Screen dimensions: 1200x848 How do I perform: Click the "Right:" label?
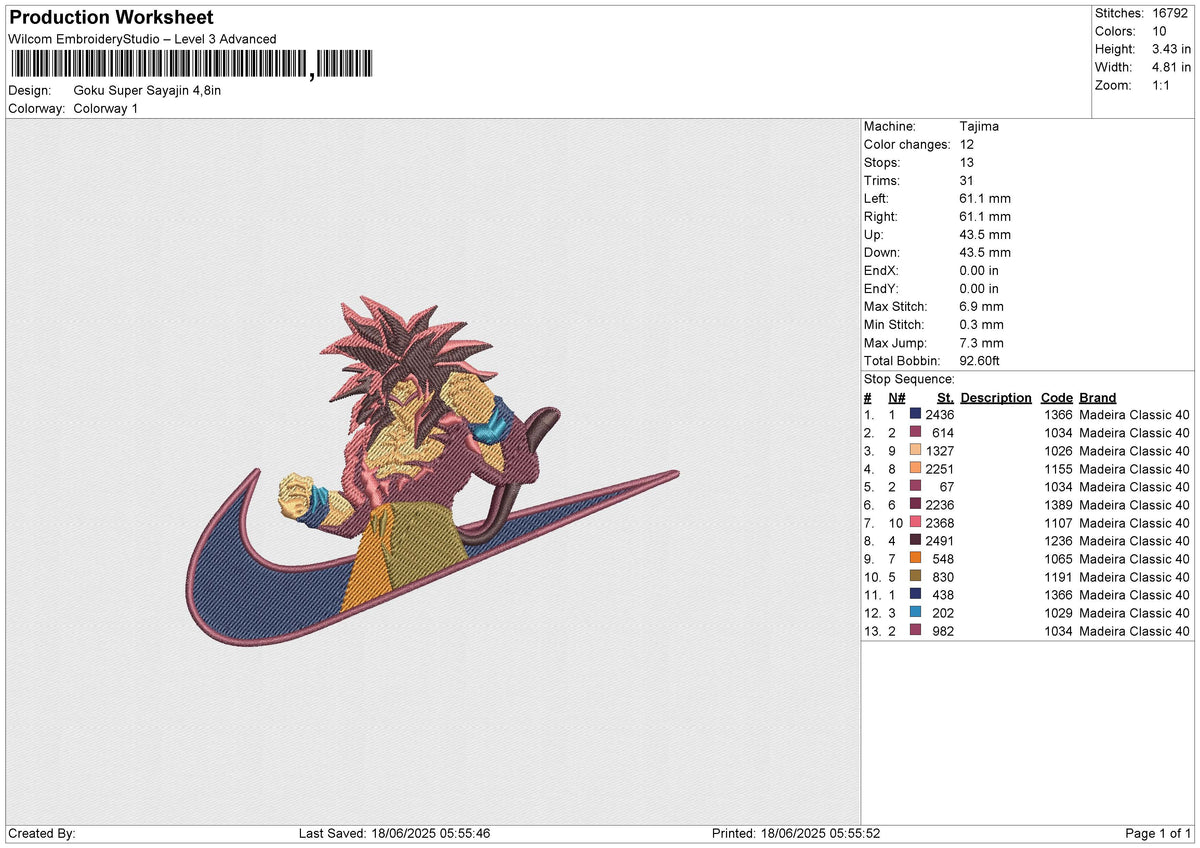[x=881, y=216]
